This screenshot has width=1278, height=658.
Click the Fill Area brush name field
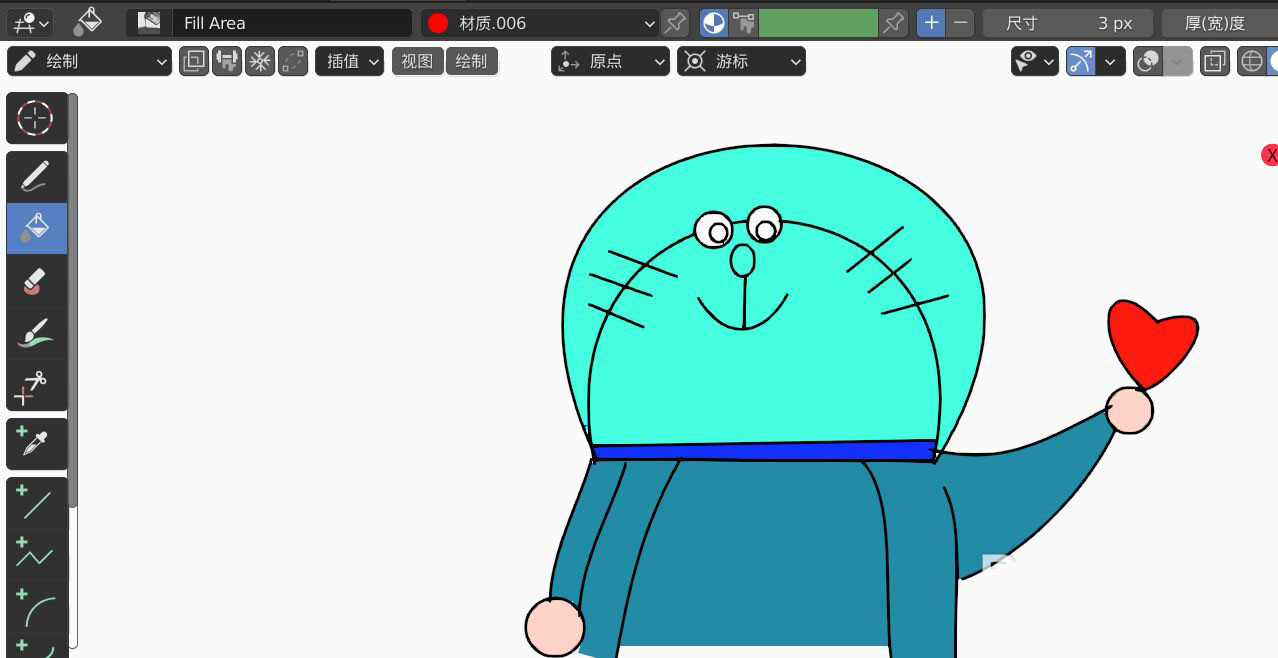(291, 22)
